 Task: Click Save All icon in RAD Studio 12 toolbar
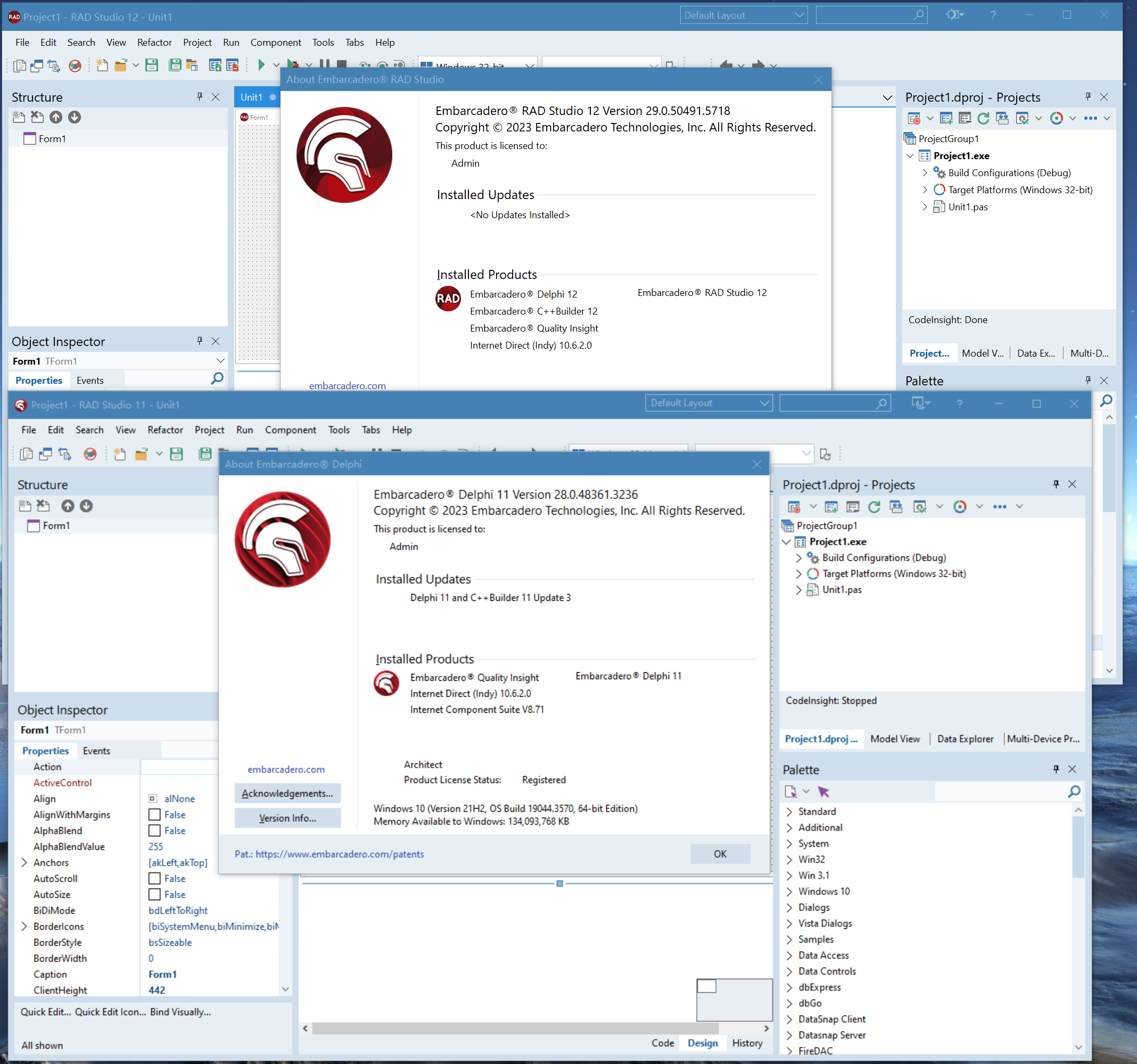coord(175,65)
